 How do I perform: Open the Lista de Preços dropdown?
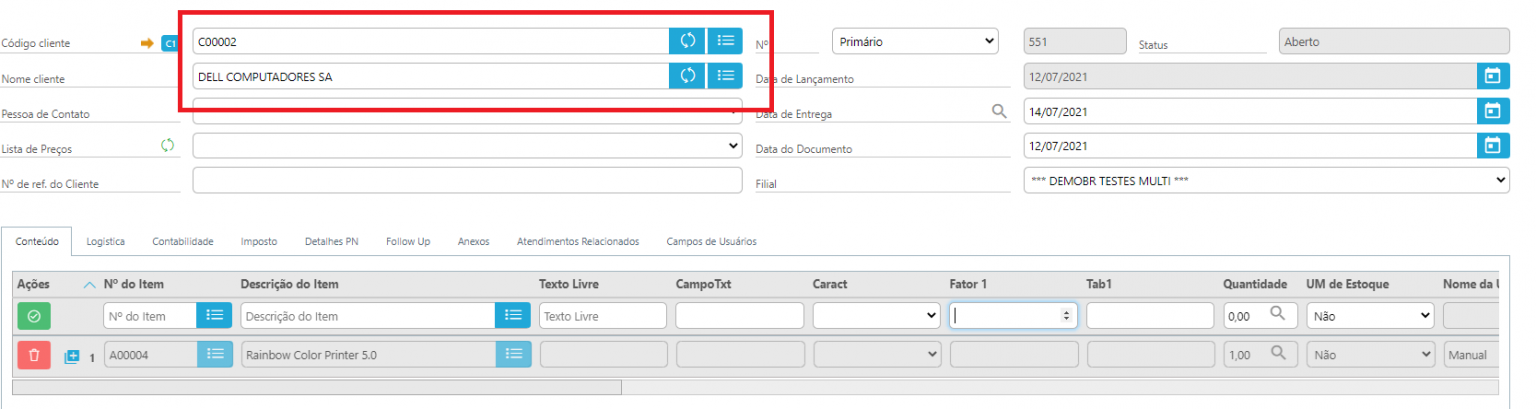click(x=467, y=146)
